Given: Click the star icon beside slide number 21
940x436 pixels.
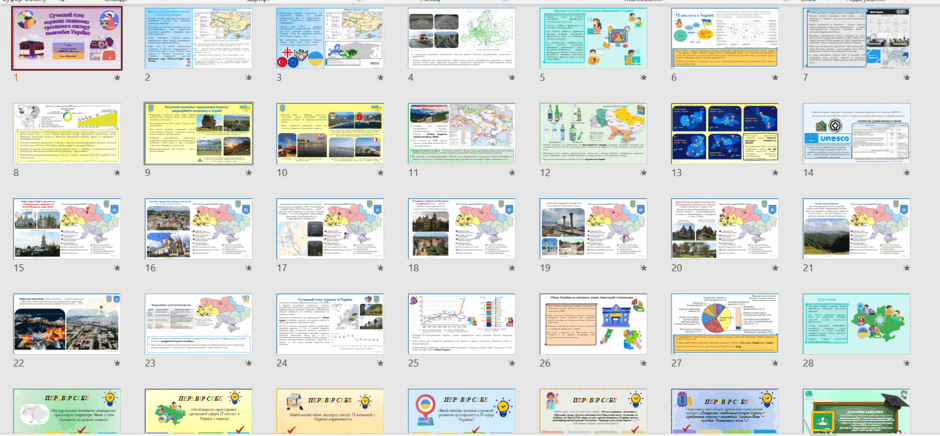Looking at the screenshot, I should (x=906, y=268).
